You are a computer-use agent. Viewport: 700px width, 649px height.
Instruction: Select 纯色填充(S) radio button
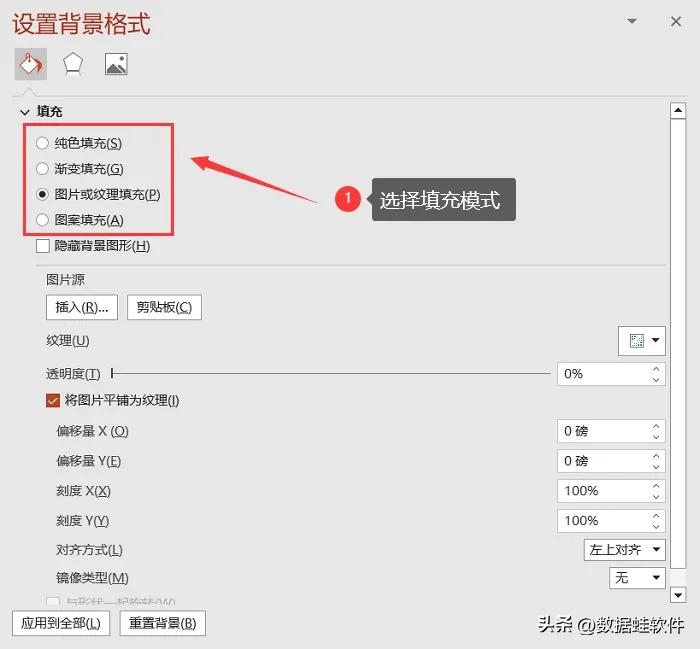[x=42, y=143]
